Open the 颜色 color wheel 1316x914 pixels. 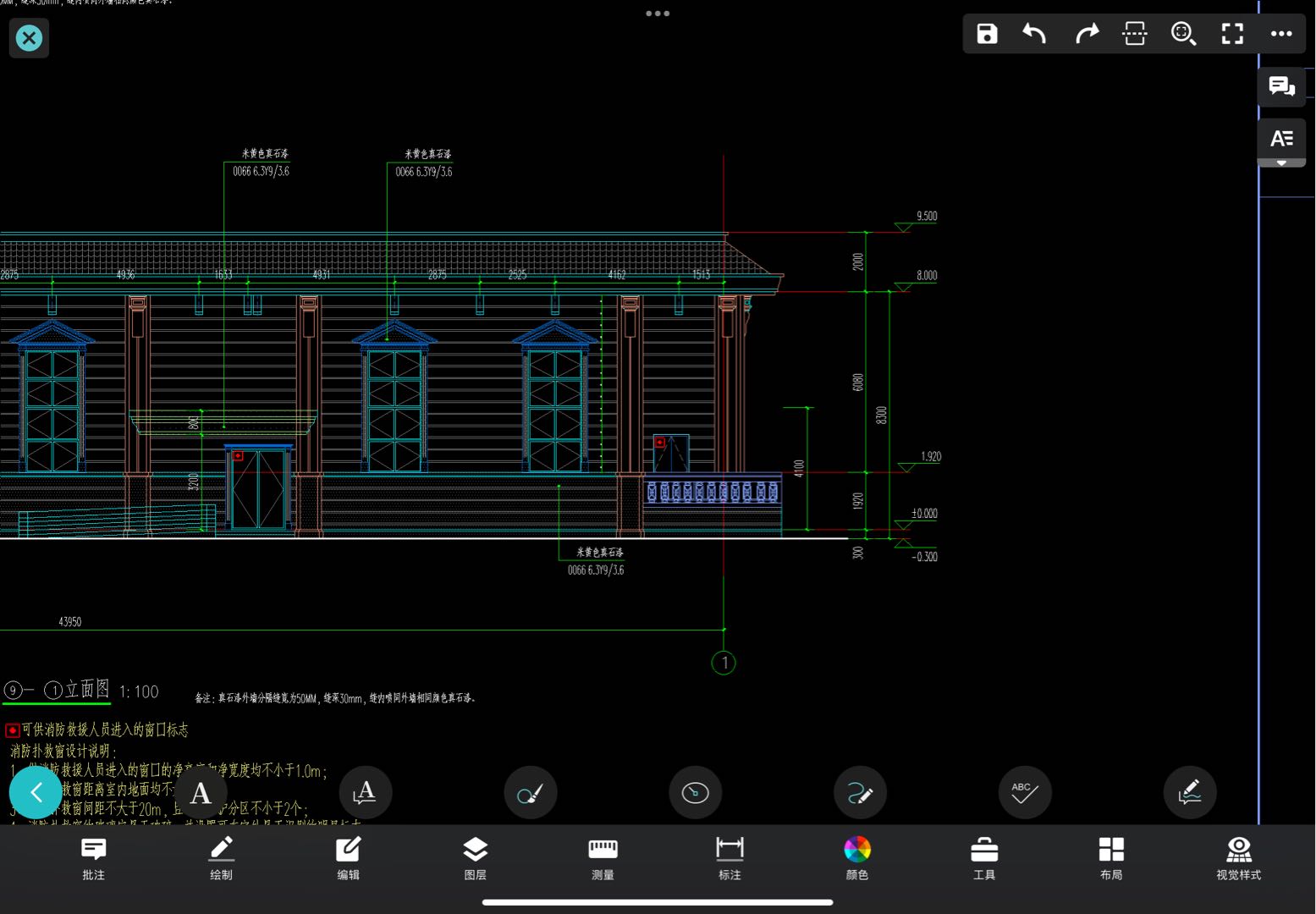(857, 858)
